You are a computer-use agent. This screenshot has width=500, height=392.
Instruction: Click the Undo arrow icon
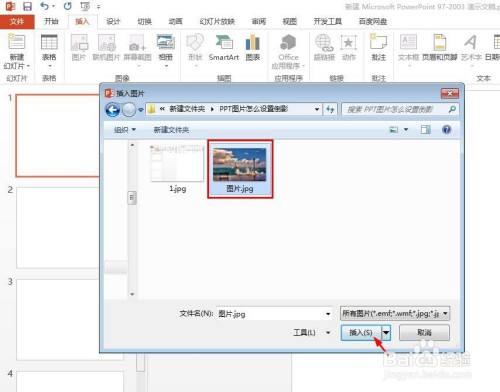[x=44, y=6]
